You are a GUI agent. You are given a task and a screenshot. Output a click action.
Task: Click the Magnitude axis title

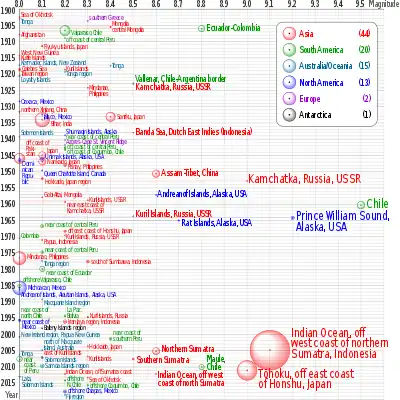point(383,4)
